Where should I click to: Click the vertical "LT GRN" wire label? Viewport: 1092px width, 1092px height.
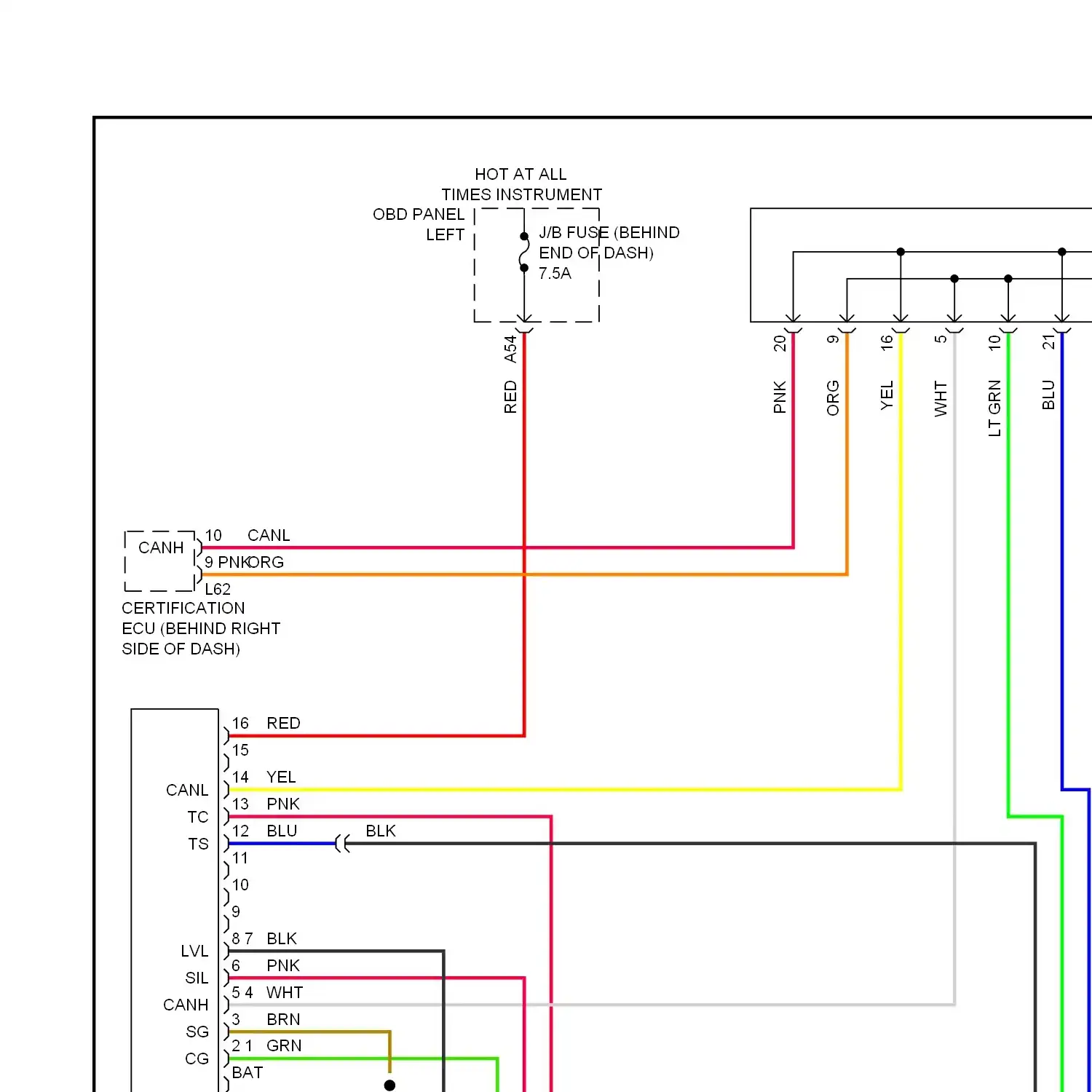tap(994, 408)
